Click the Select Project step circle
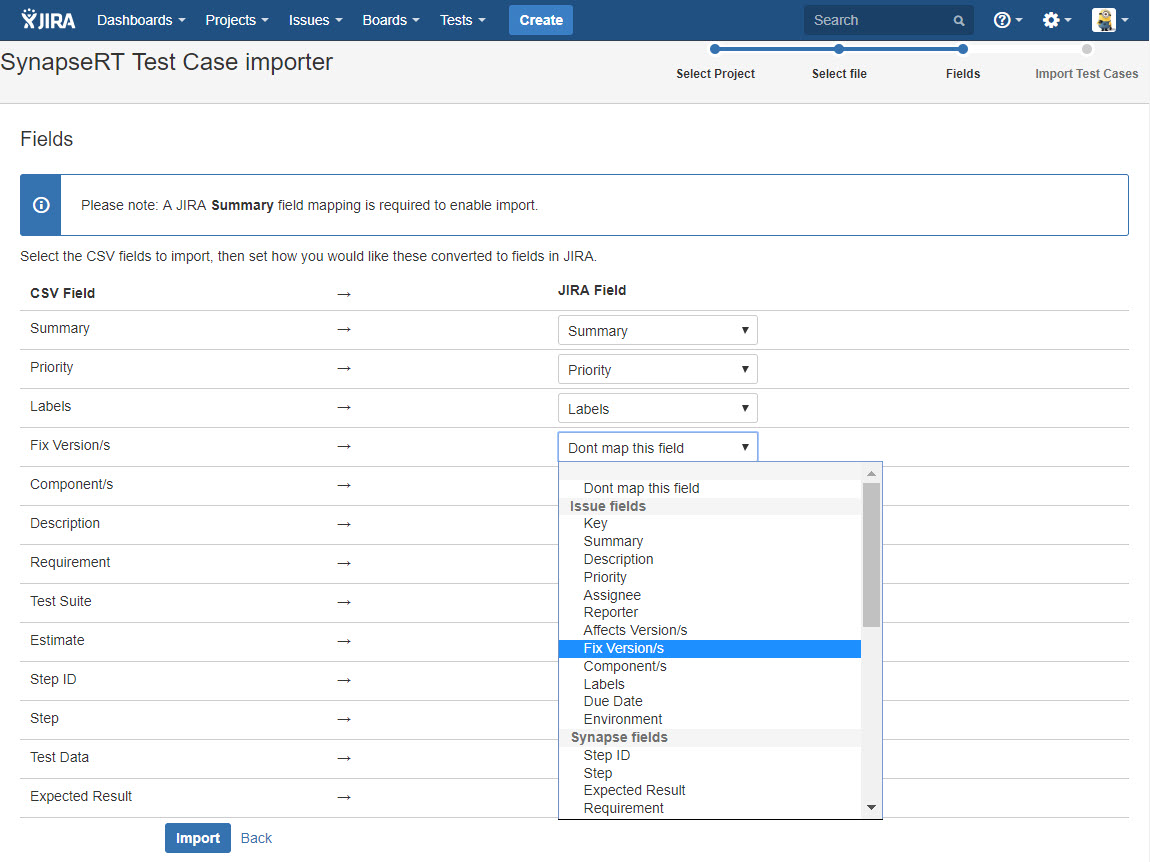 tap(715, 49)
